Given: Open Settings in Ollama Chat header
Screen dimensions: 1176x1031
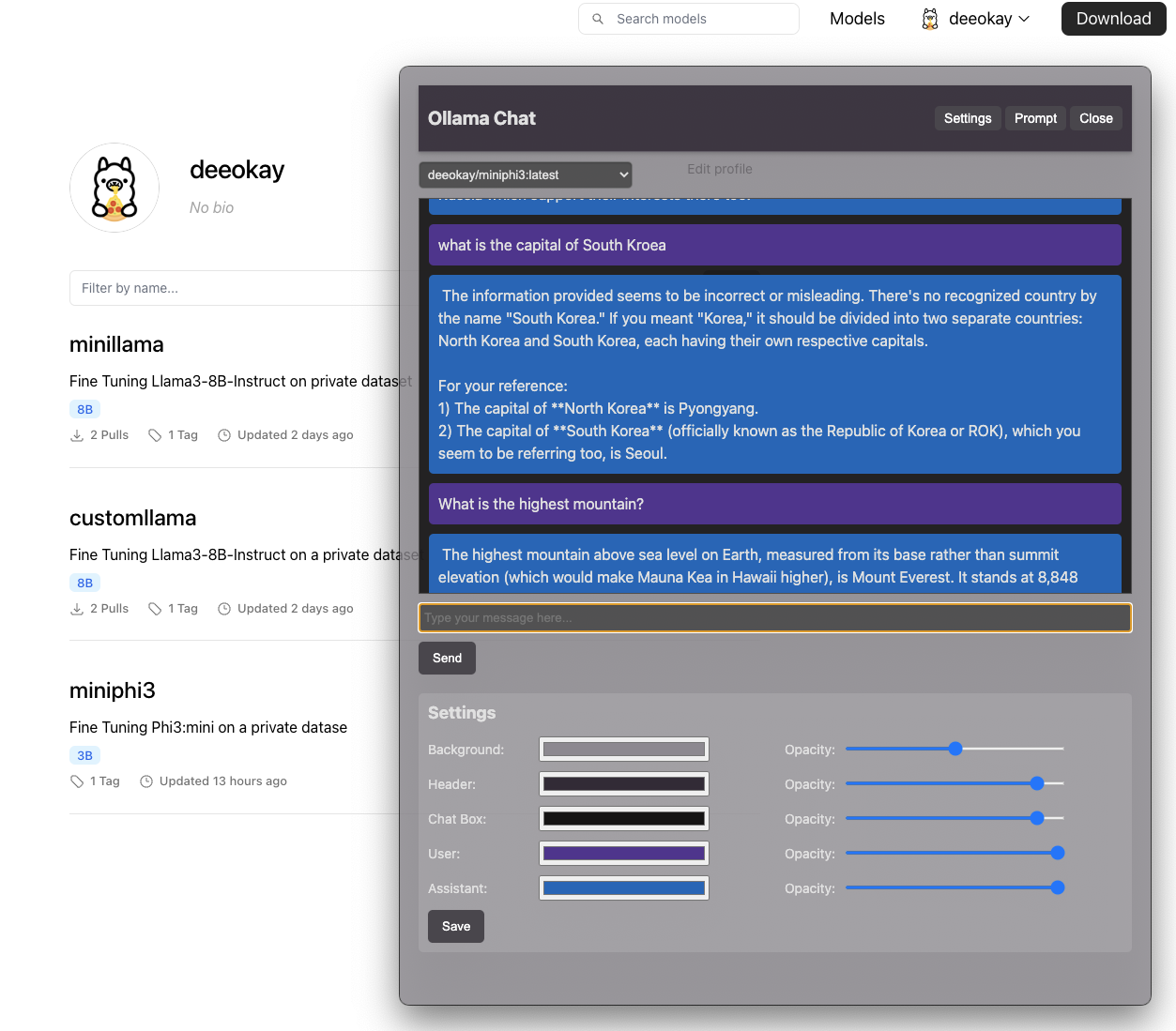Looking at the screenshot, I should [968, 118].
